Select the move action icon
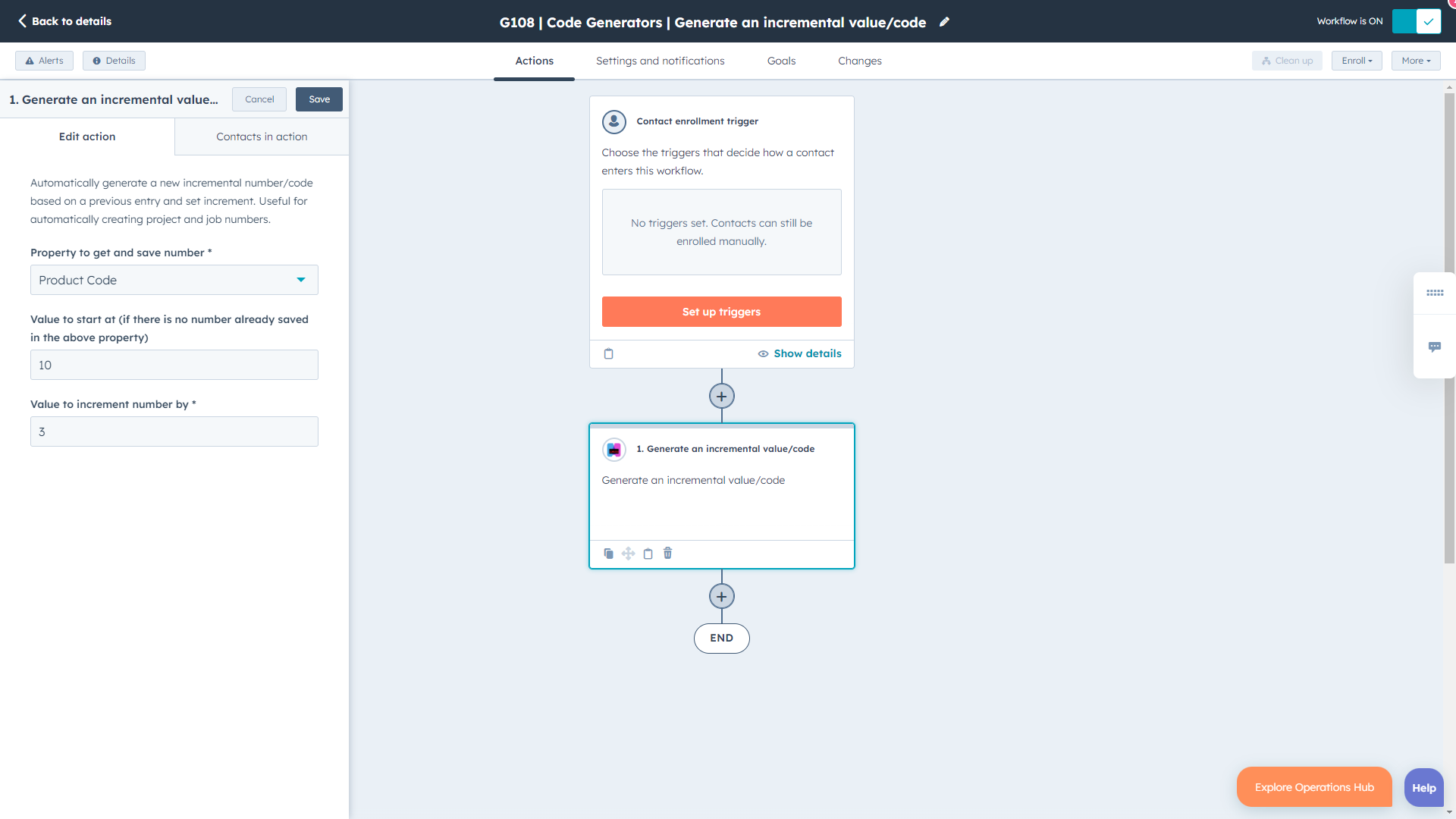 click(x=628, y=554)
